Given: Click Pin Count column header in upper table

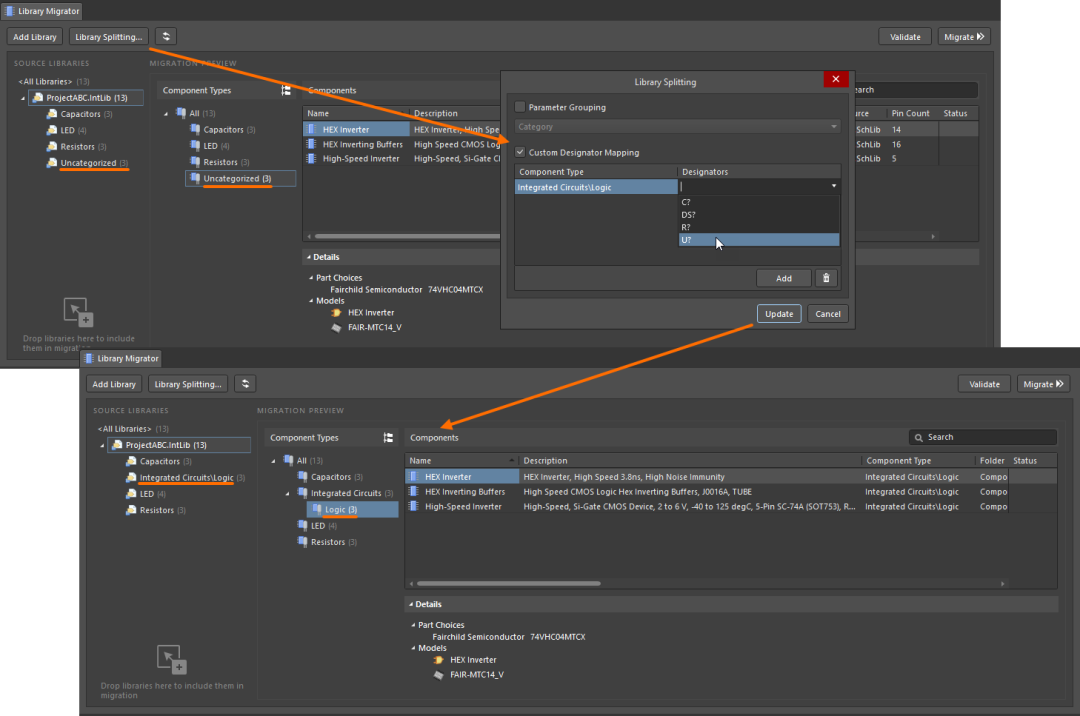Looking at the screenshot, I should click(x=911, y=114).
